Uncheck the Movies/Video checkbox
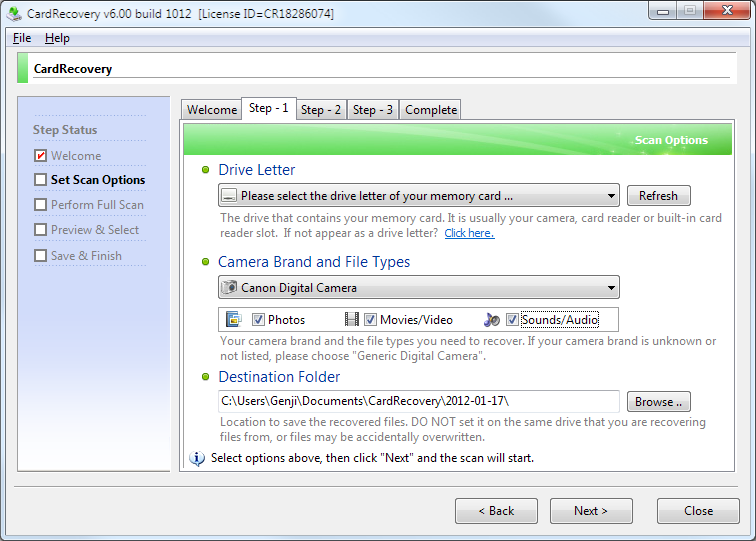Screen dimensions: 756x541 click(370, 319)
